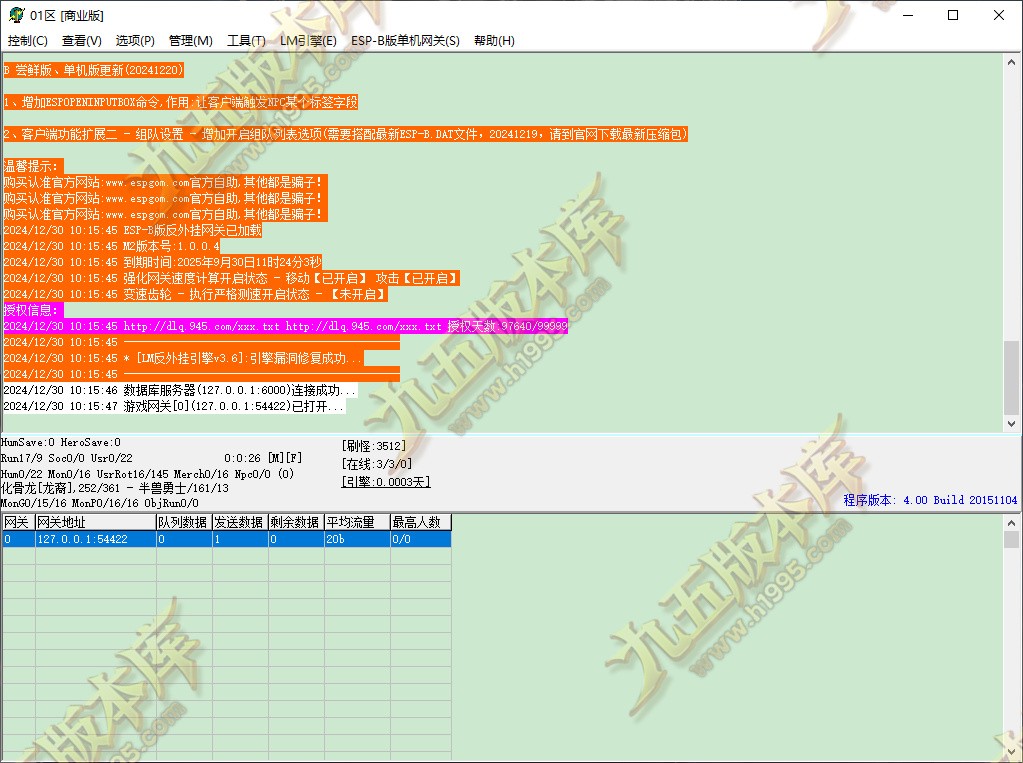The image size is (1023, 763).
Task: Click the 剩余数据 column header
Action: 296,522
